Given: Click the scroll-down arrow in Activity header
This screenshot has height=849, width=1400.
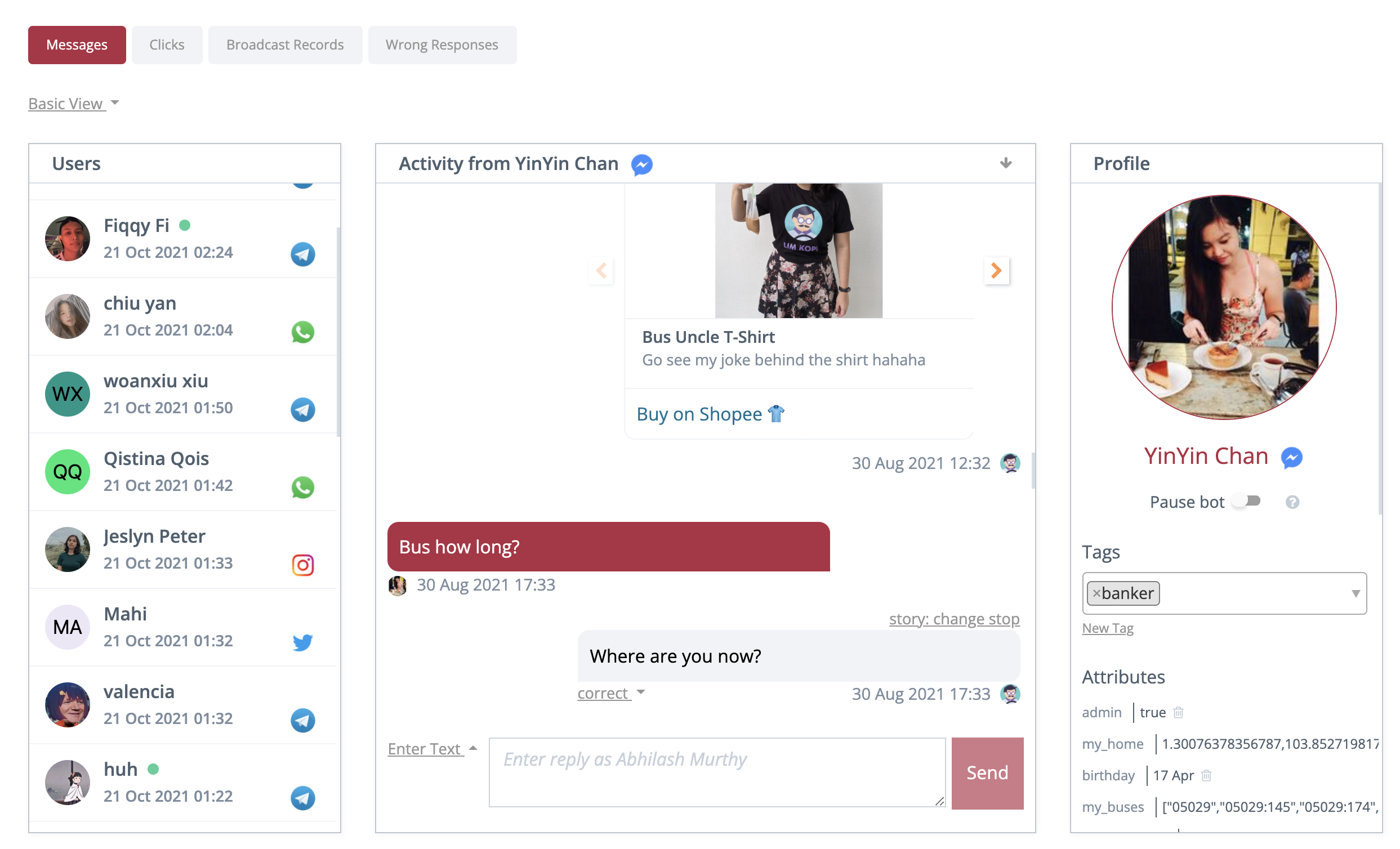Looking at the screenshot, I should pos(1006,164).
